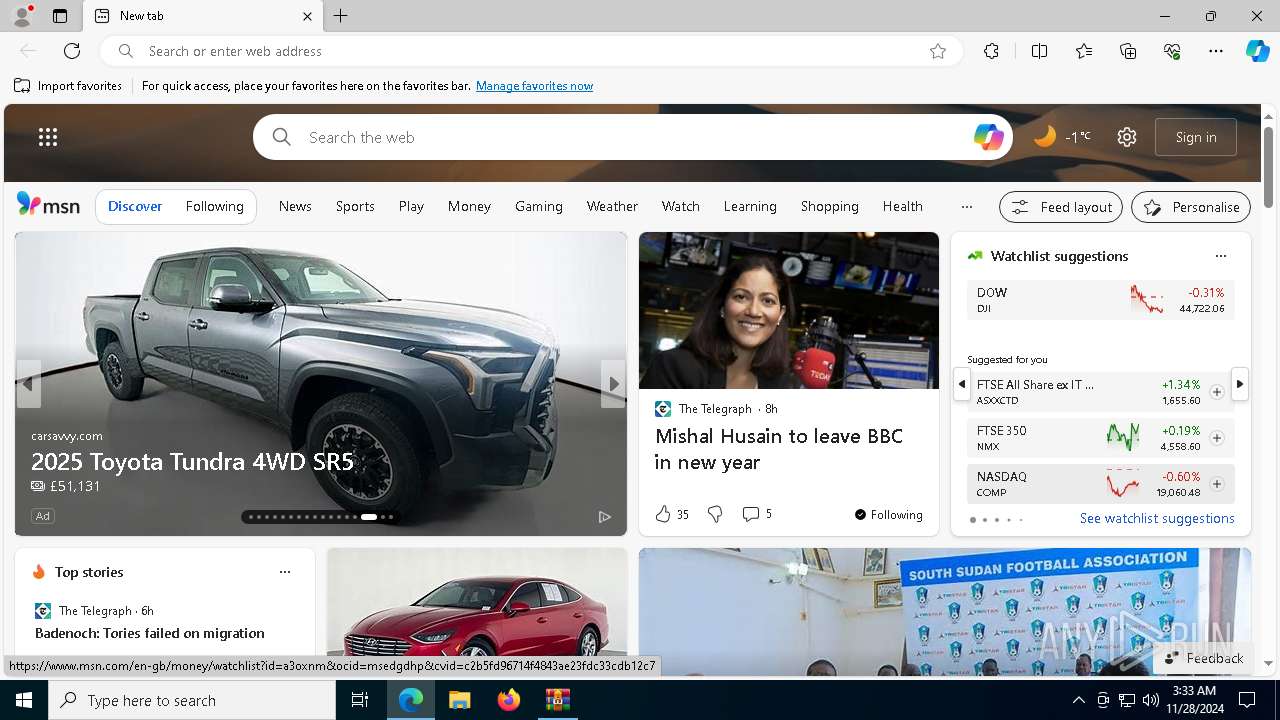Open MSN app launcher grid
1280x720 pixels.
pyautogui.click(x=48, y=137)
